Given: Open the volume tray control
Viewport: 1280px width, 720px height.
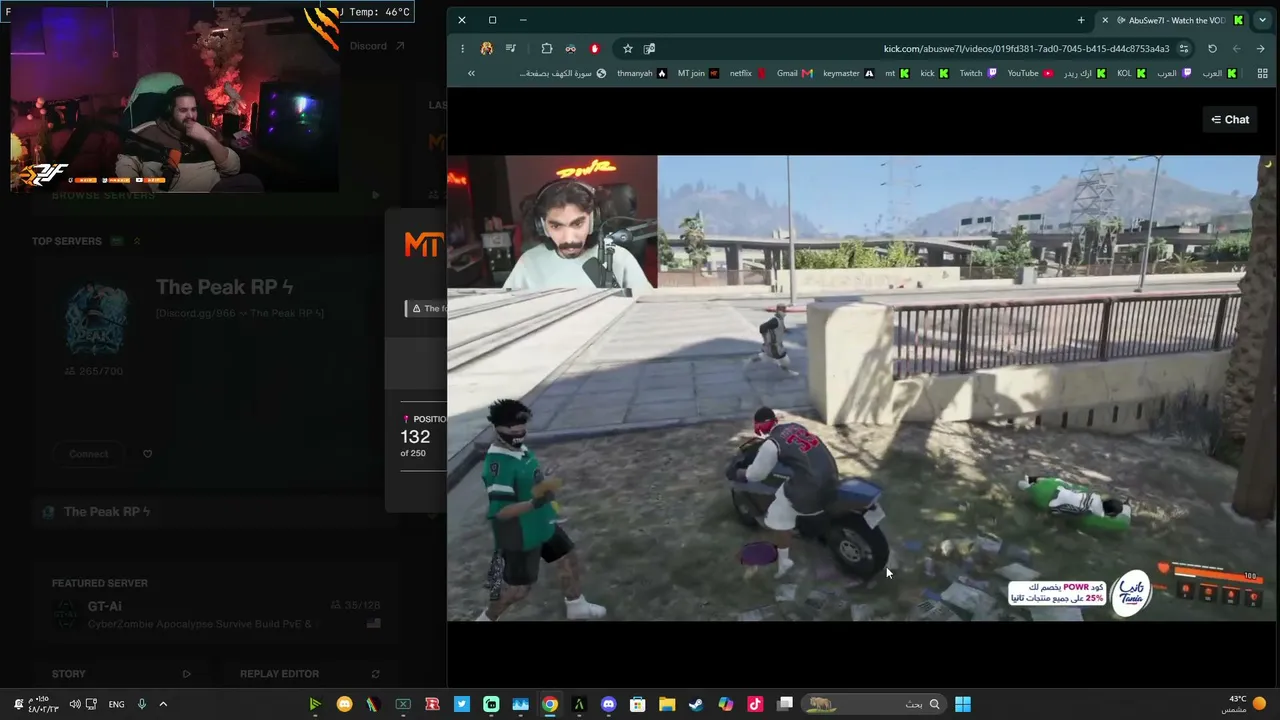Looking at the screenshot, I should 75,704.
